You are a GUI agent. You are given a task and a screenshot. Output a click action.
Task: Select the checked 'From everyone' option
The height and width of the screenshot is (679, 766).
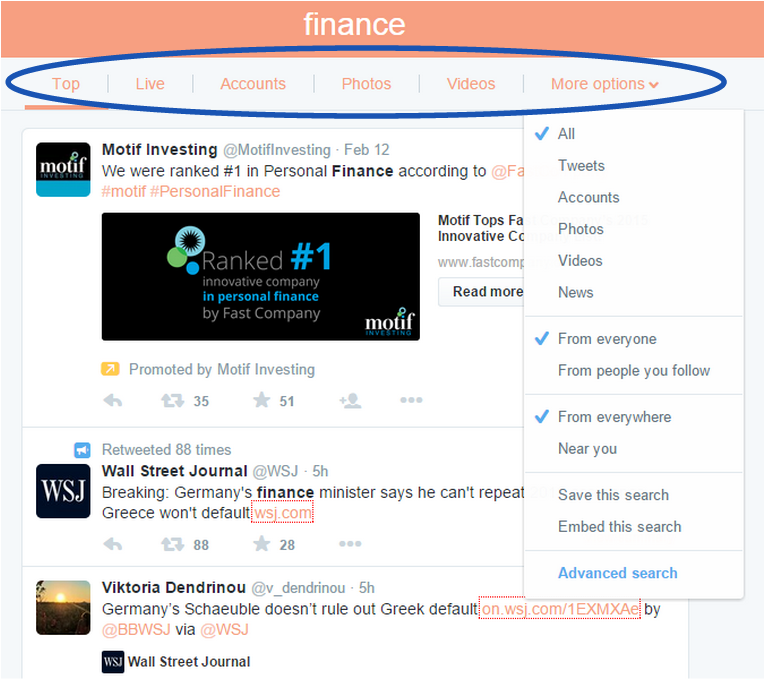tap(607, 339)
